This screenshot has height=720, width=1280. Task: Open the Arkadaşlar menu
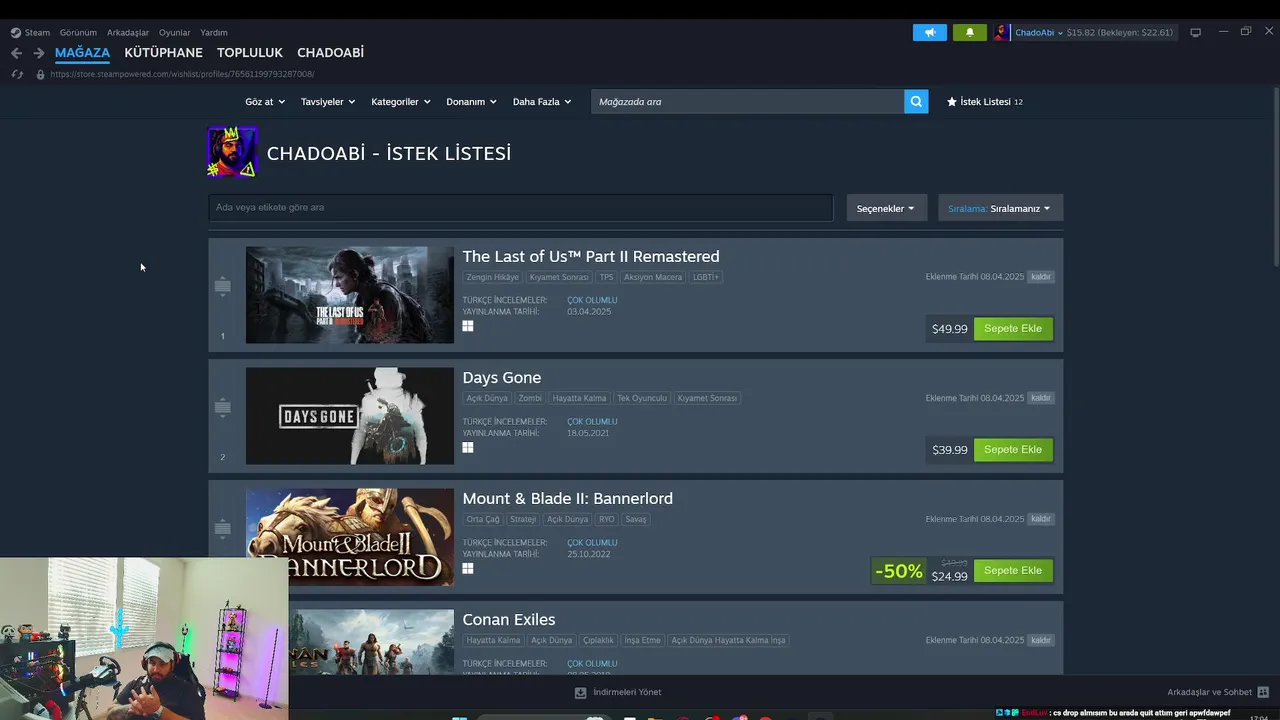coord(128,32)
